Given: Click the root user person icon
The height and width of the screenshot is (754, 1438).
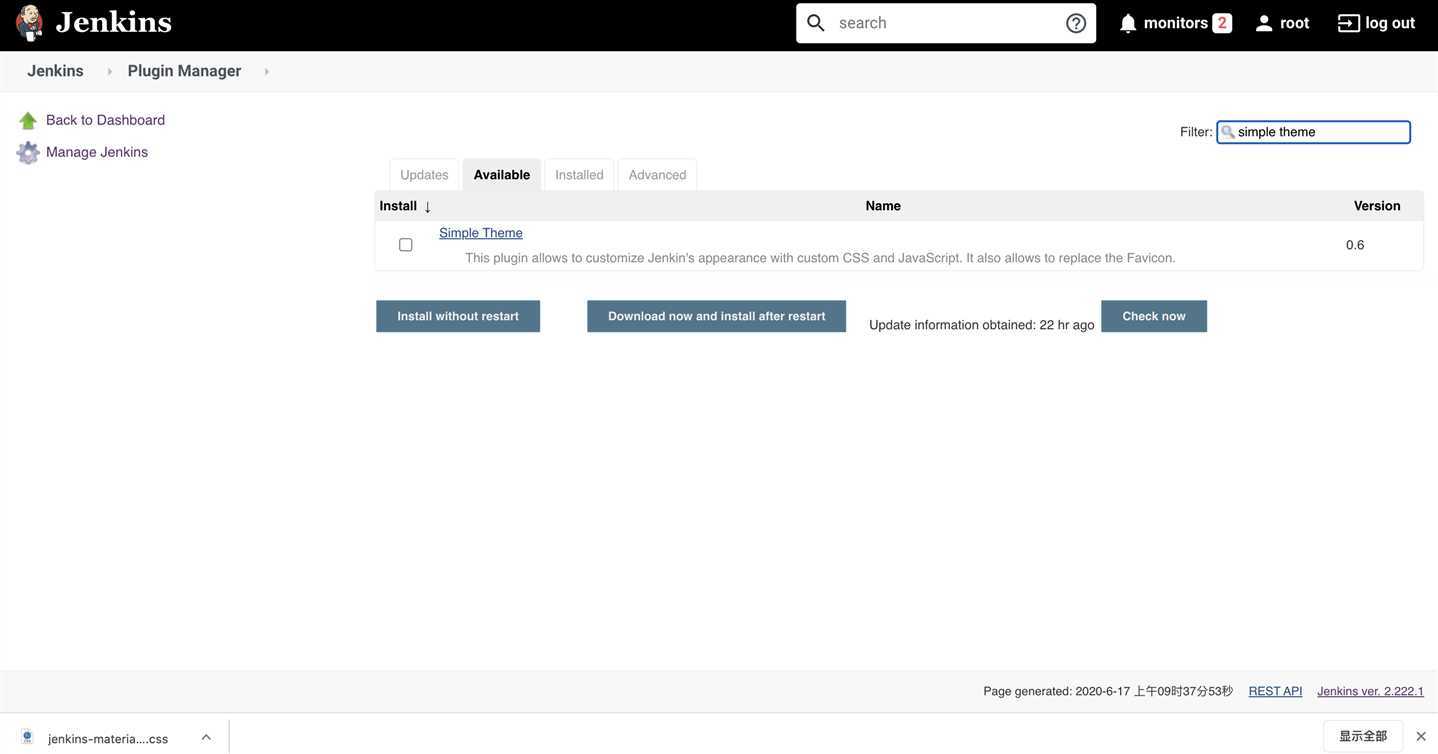Looking at the screenshot, I should (1264, 23).
